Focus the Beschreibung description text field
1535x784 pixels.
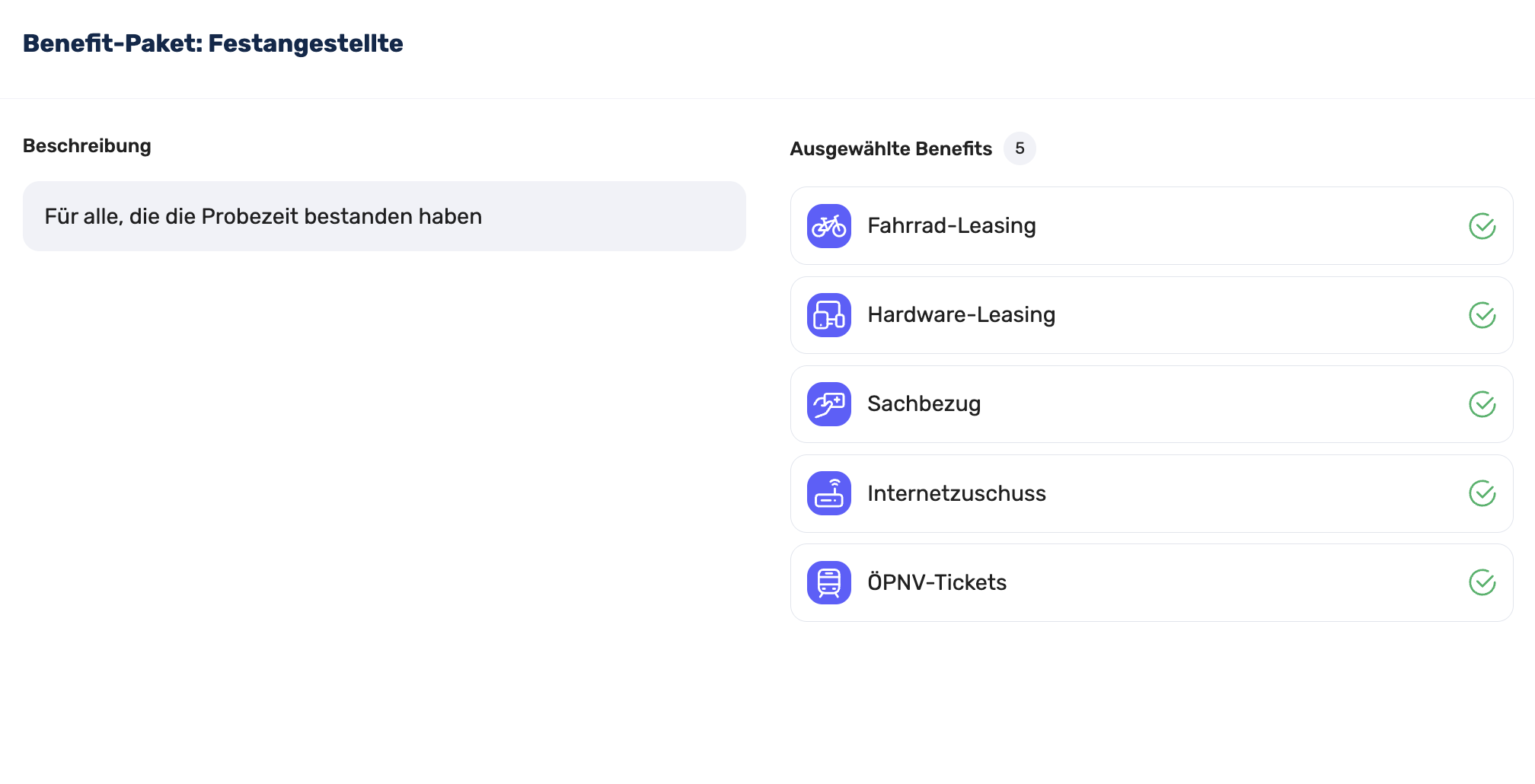[384, 216]
